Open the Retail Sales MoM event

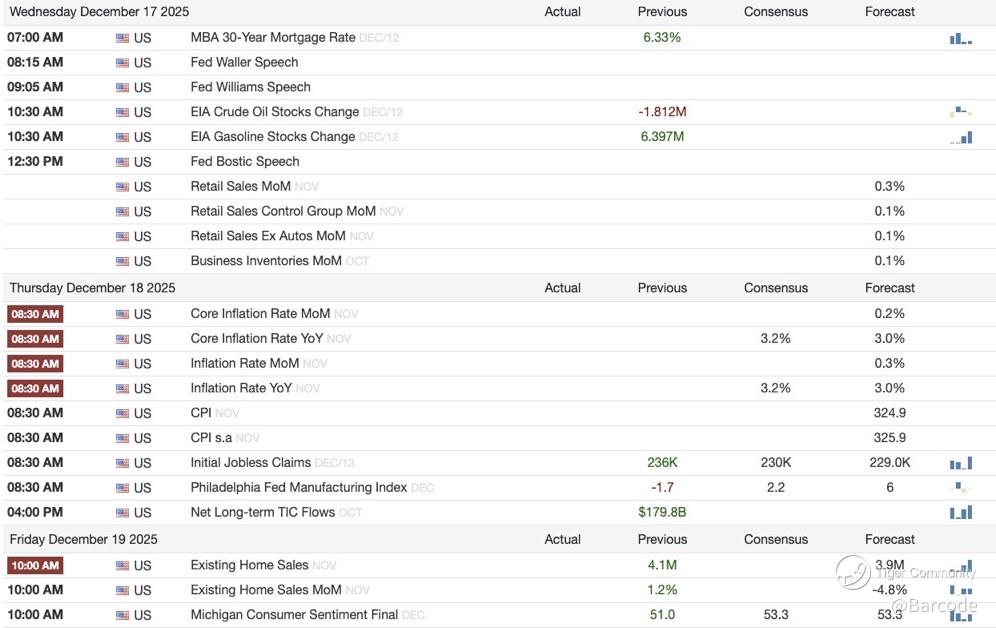[x=240, y=186]
